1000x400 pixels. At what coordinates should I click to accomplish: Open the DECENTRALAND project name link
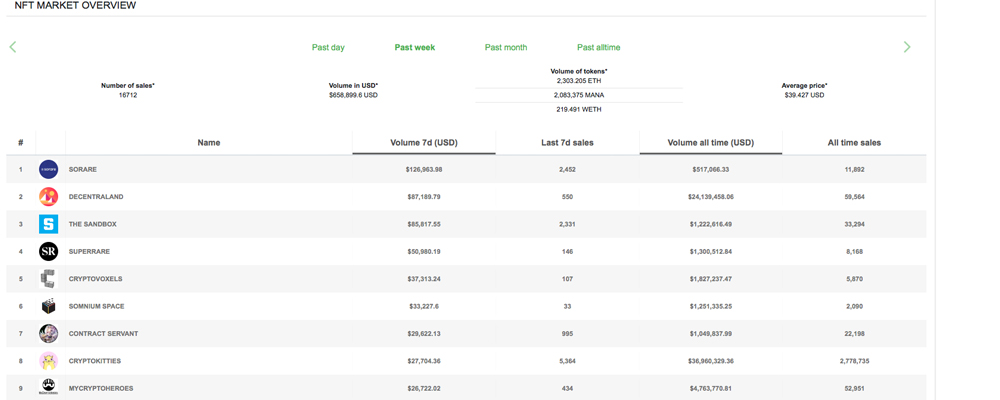click(96, 197)
